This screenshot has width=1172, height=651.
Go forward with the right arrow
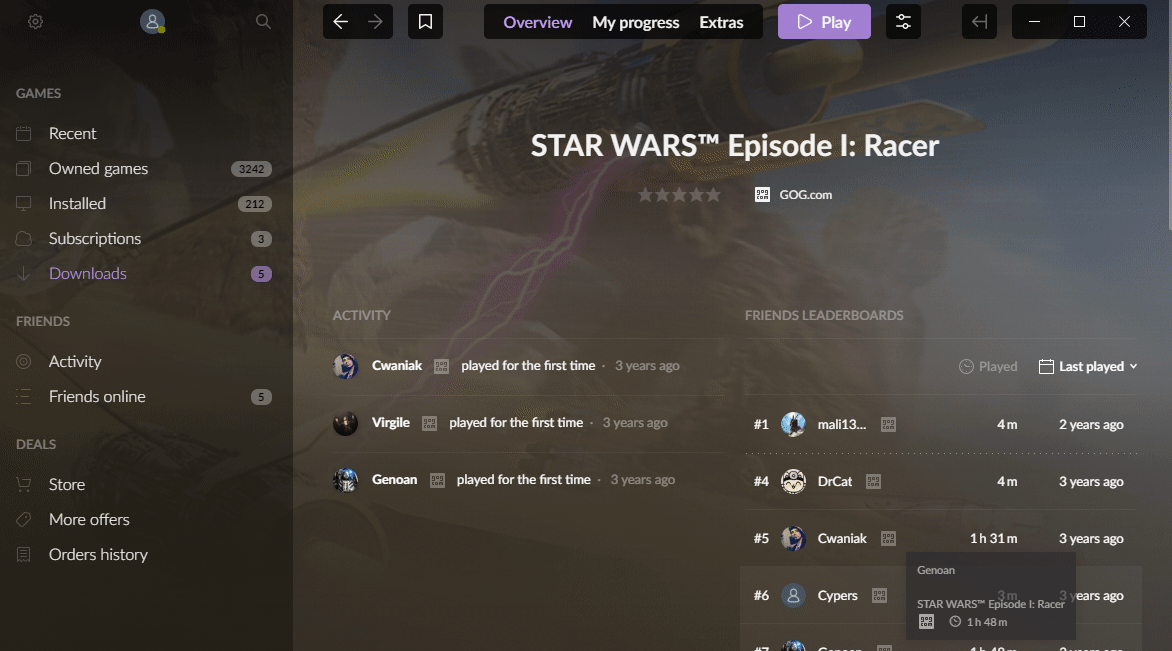coord(375,22)
